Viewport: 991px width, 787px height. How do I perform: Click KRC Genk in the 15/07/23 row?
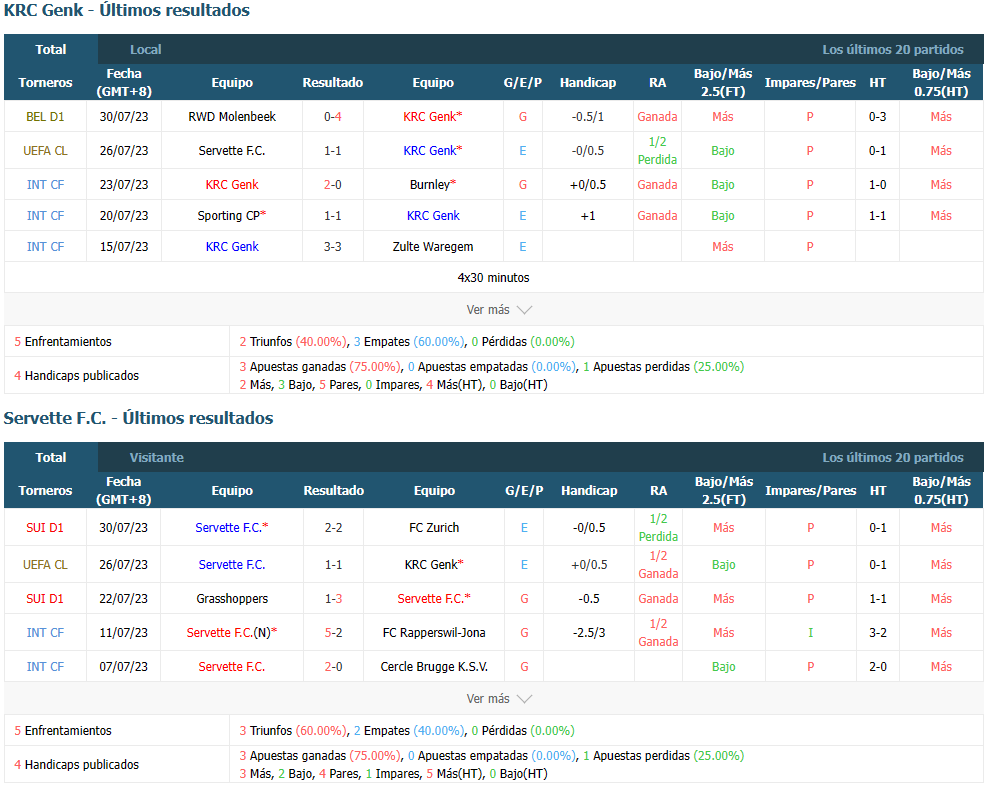232,247
